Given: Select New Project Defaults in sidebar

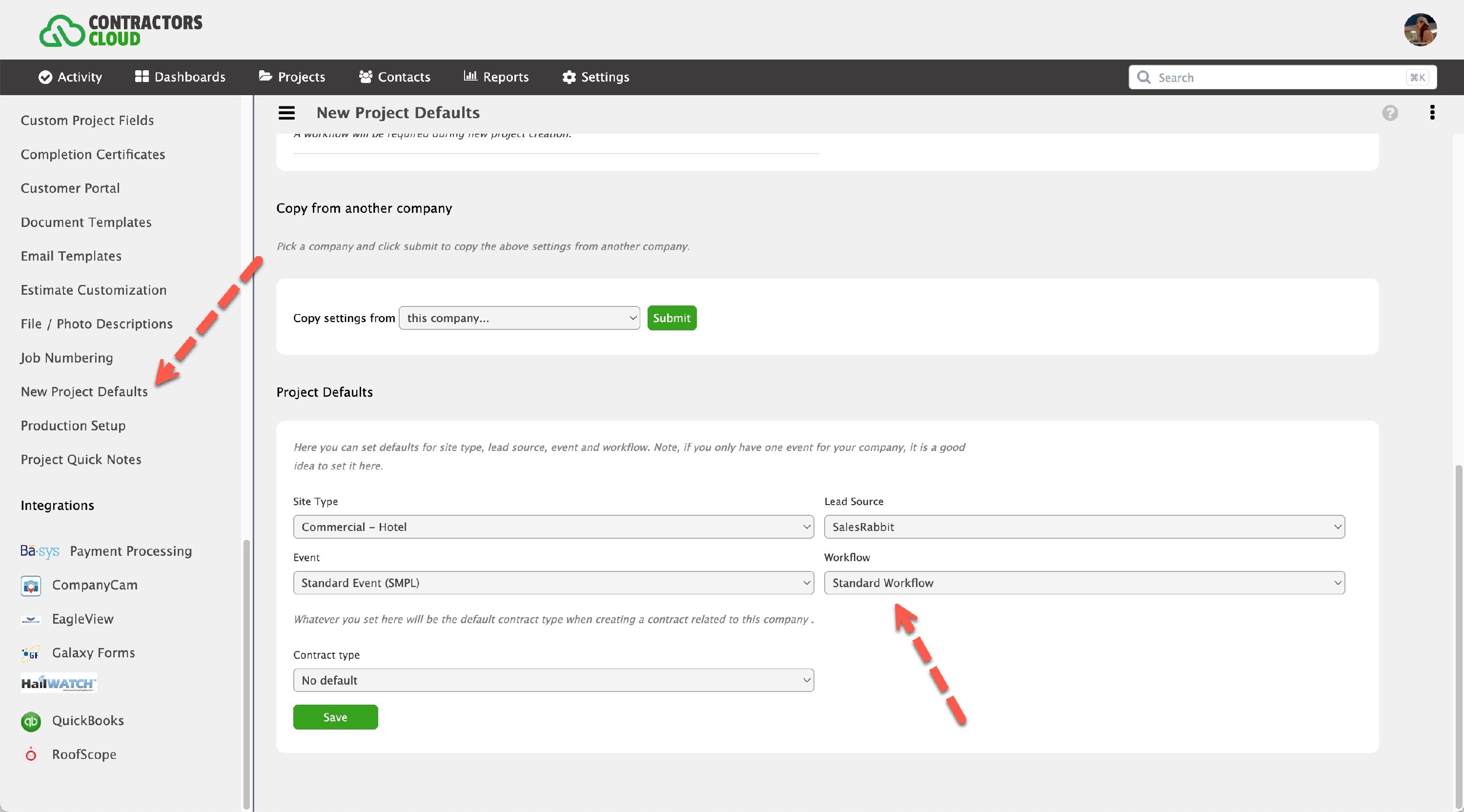Looking at the screenshot, I should [84, 391].
